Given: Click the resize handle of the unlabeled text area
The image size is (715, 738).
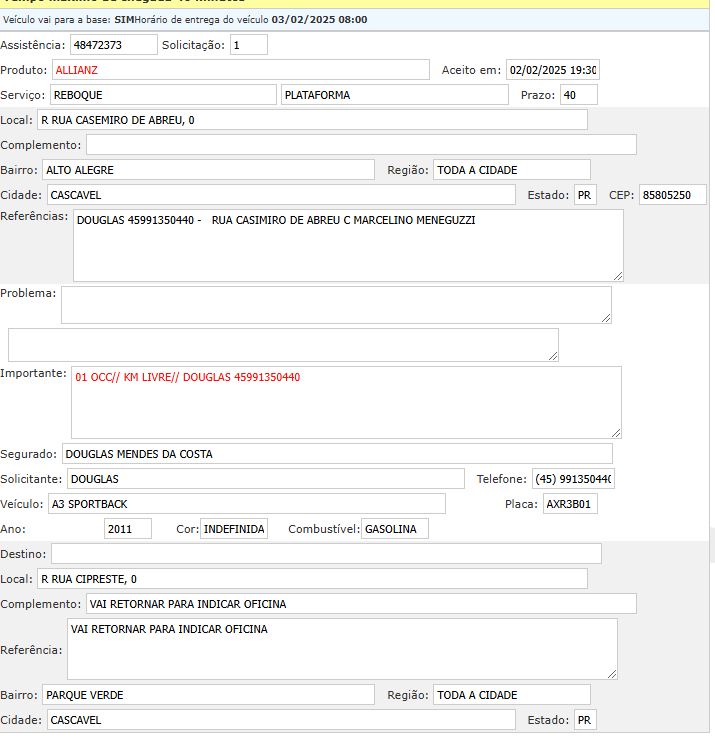Looking at the screenshot, I should (553, 356).
